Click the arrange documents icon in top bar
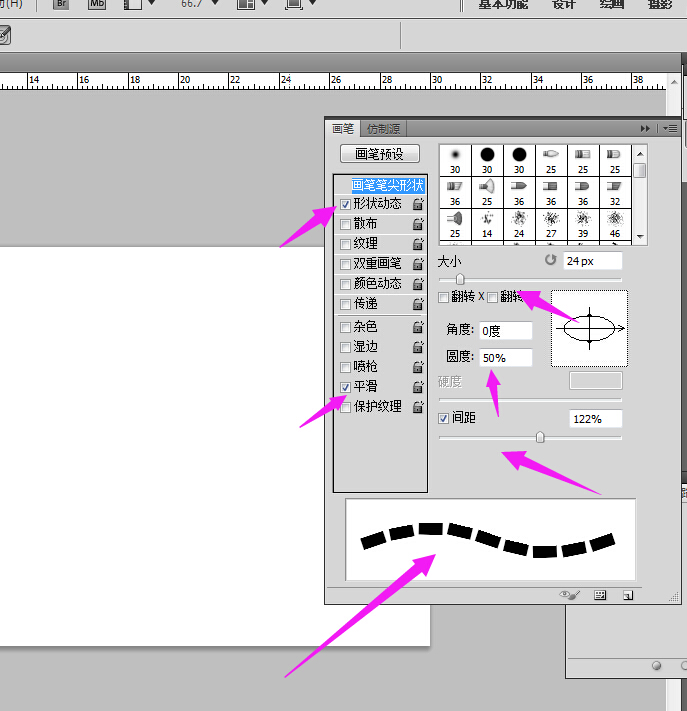Image resolution: width=687 pixels, height=711 pixels. coord(245,4)
